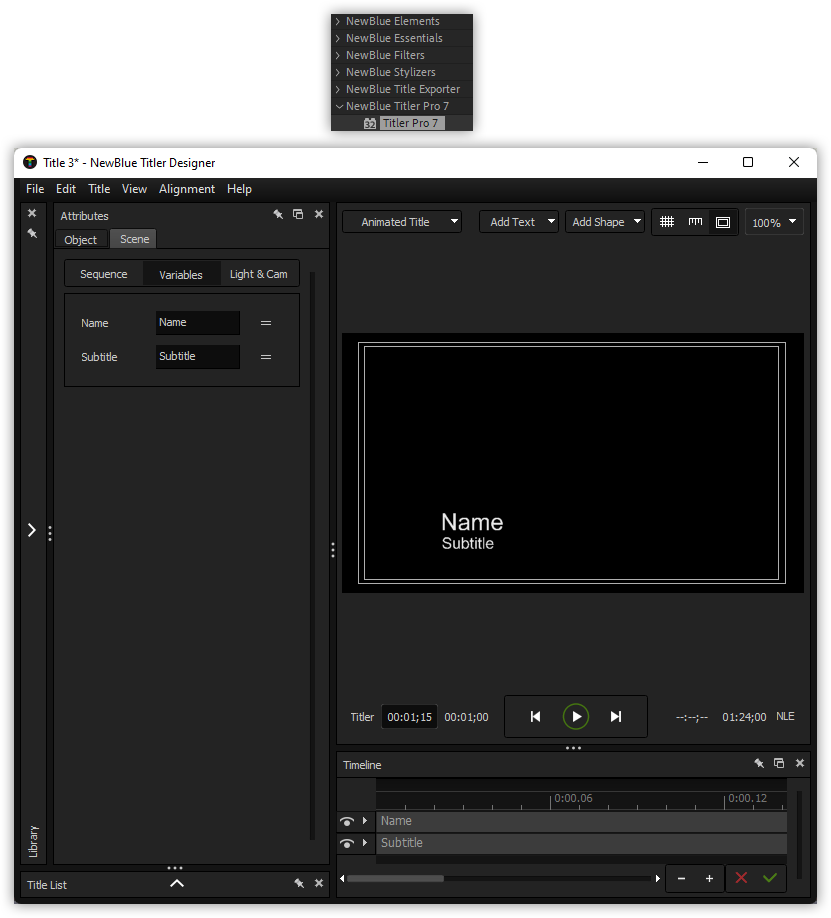Open the Library vertical tab
This screenshot has width=831, height=918.
tap(33, 841)
